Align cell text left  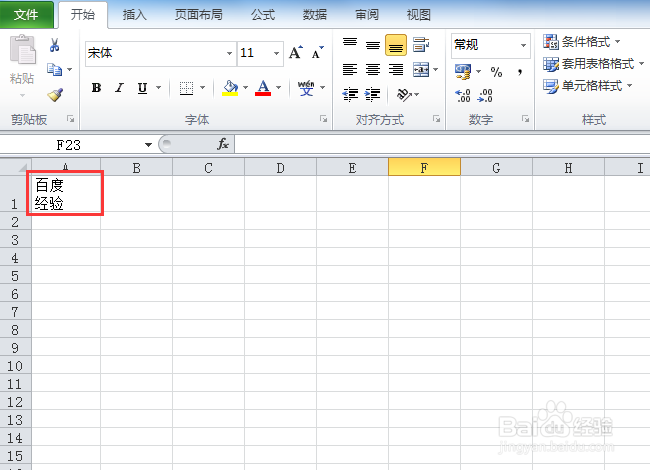click(350, 69)
